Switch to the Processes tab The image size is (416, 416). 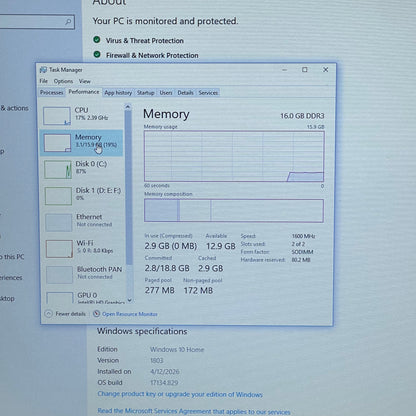(52, 93)
